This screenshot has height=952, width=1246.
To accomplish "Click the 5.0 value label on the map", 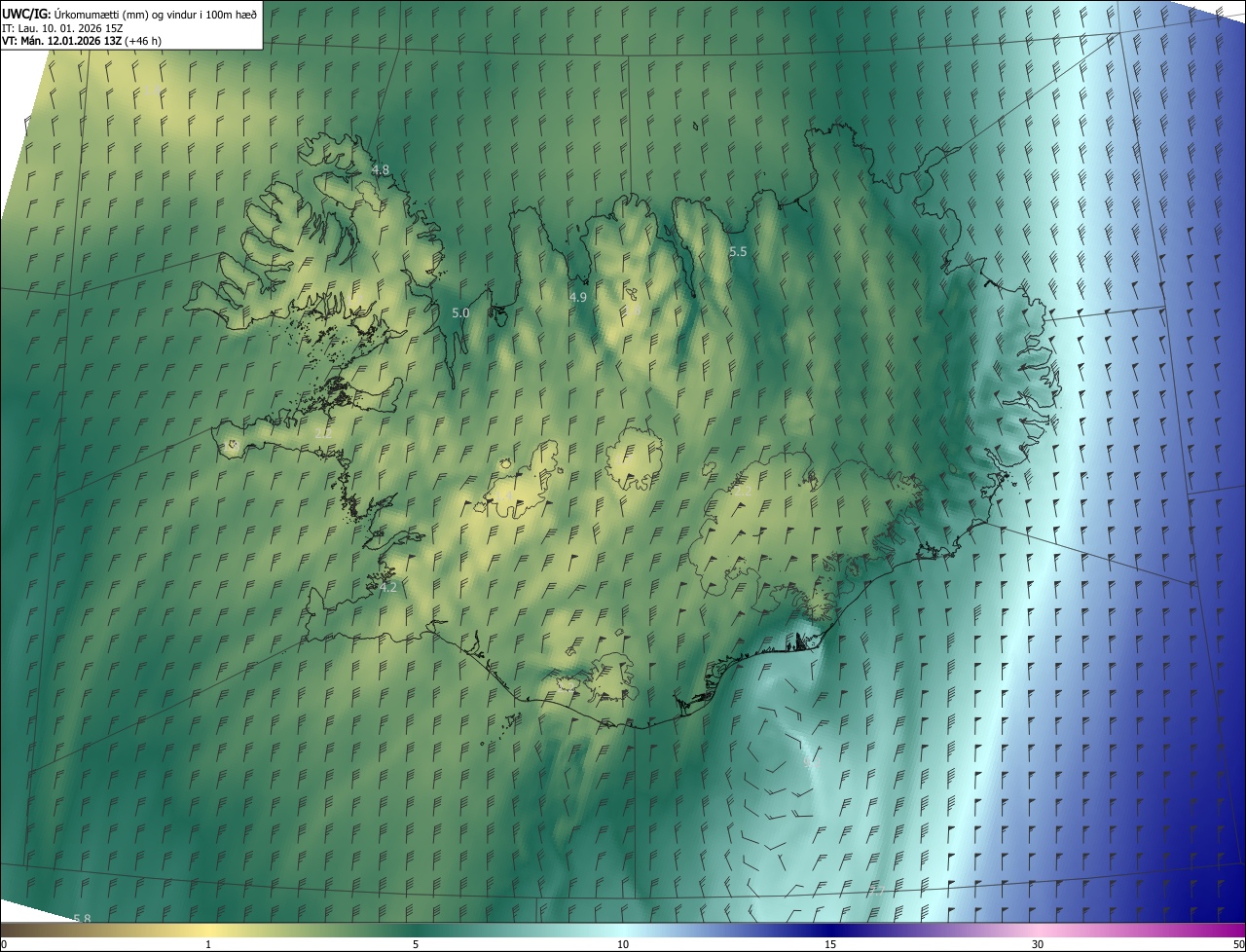I will click(x=460, y=313).
